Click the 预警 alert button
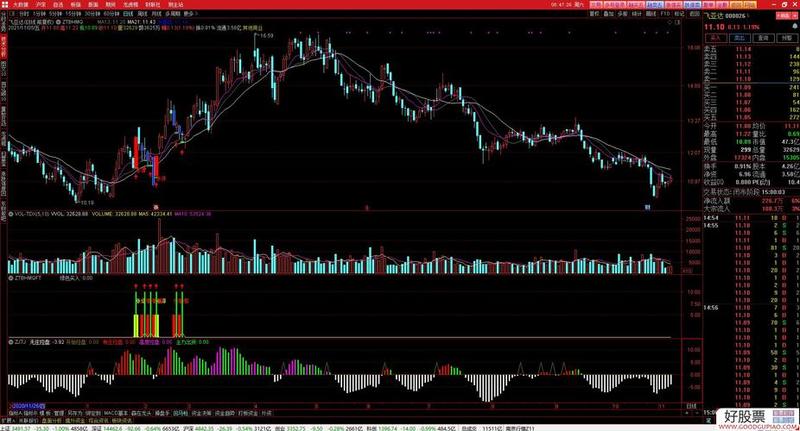800x431 pixels. [x=786, y=38]
